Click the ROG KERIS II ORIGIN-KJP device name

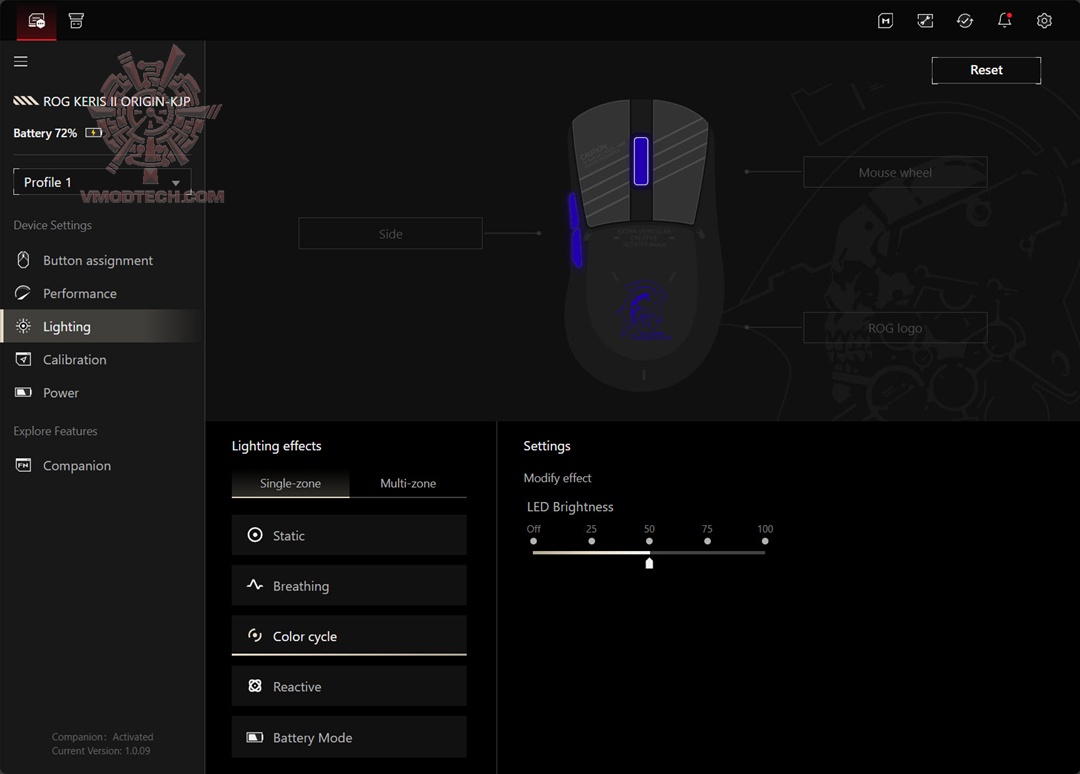coord(116,101)
